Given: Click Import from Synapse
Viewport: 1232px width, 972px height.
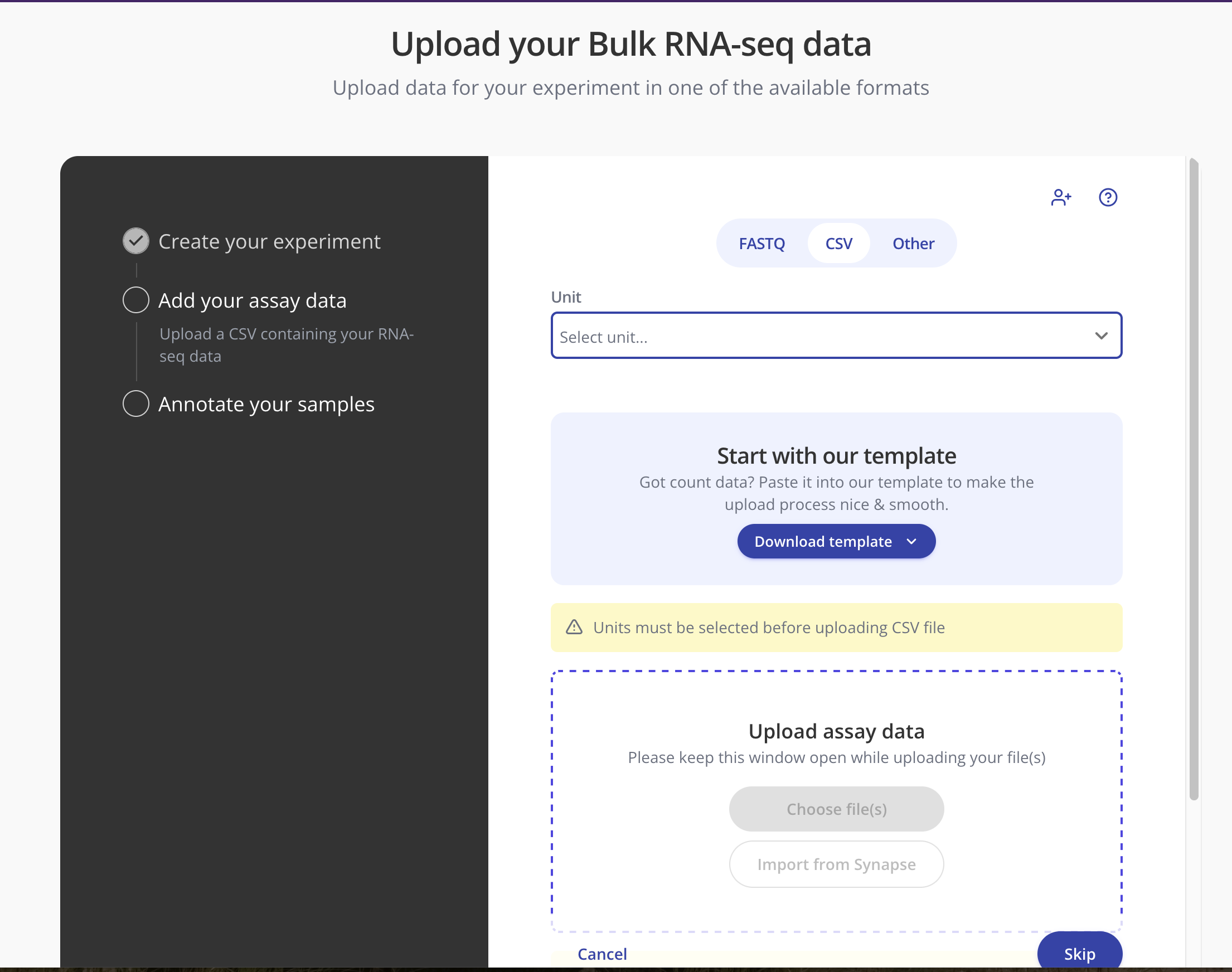Looking at the screenshot, I should click(836, 864).
